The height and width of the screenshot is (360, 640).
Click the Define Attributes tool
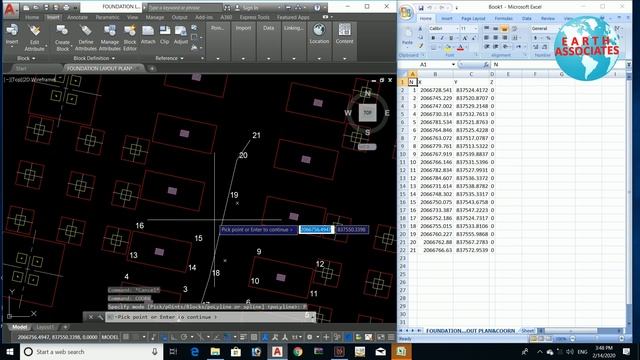[x=86, y=38]
